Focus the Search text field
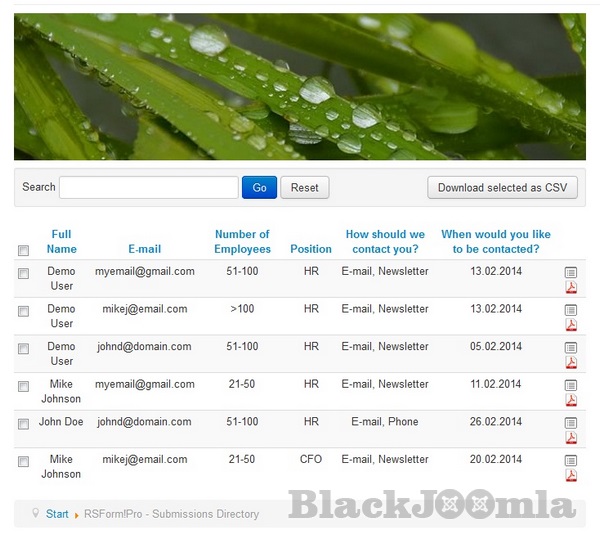Viewport: 600px width, 544px height. click(148, 188)
